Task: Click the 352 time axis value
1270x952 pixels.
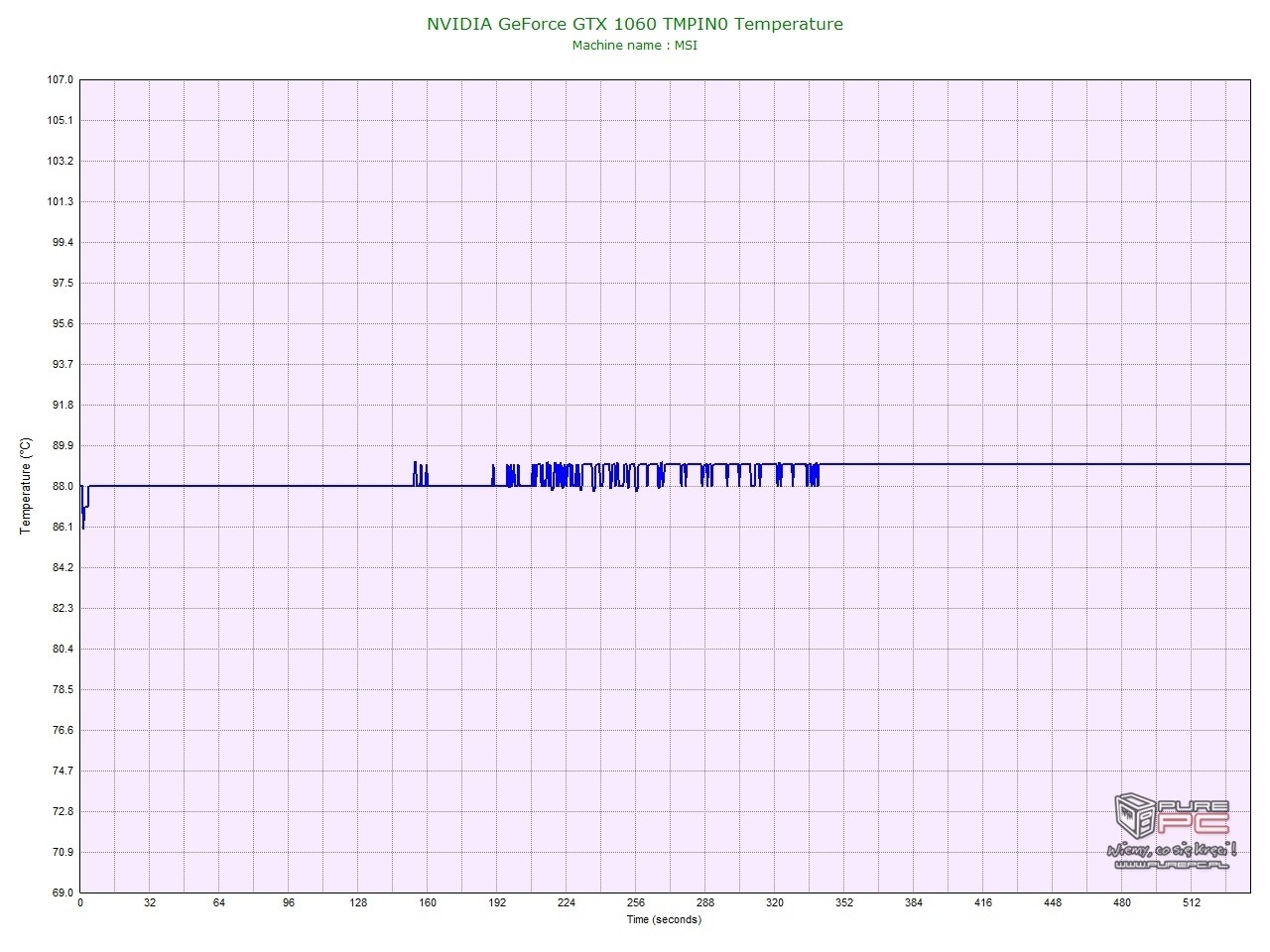Action: [x=844, y=902]
